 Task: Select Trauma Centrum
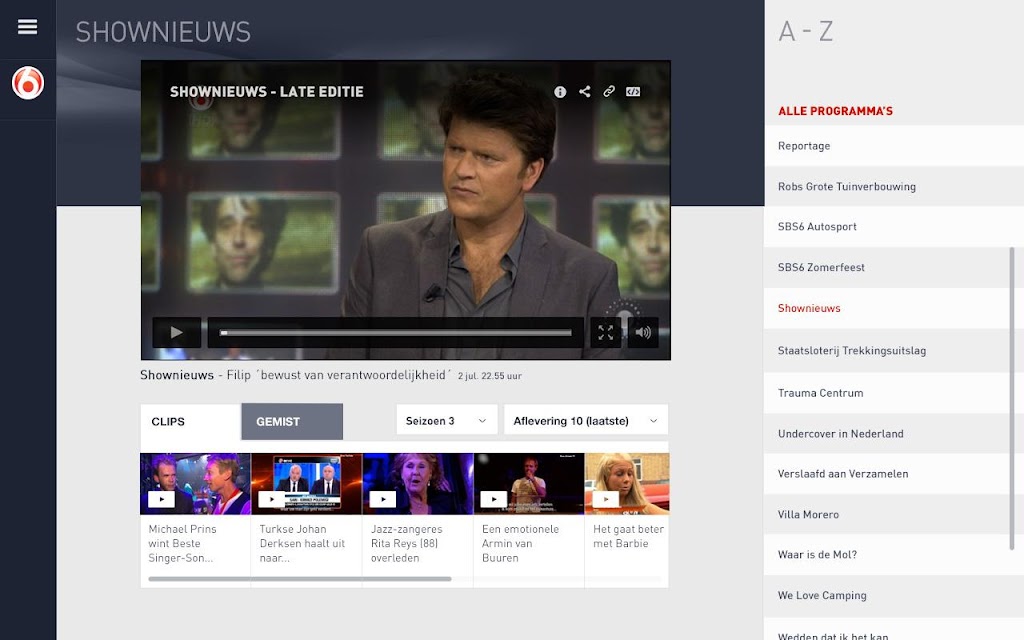tap(893, 393)
